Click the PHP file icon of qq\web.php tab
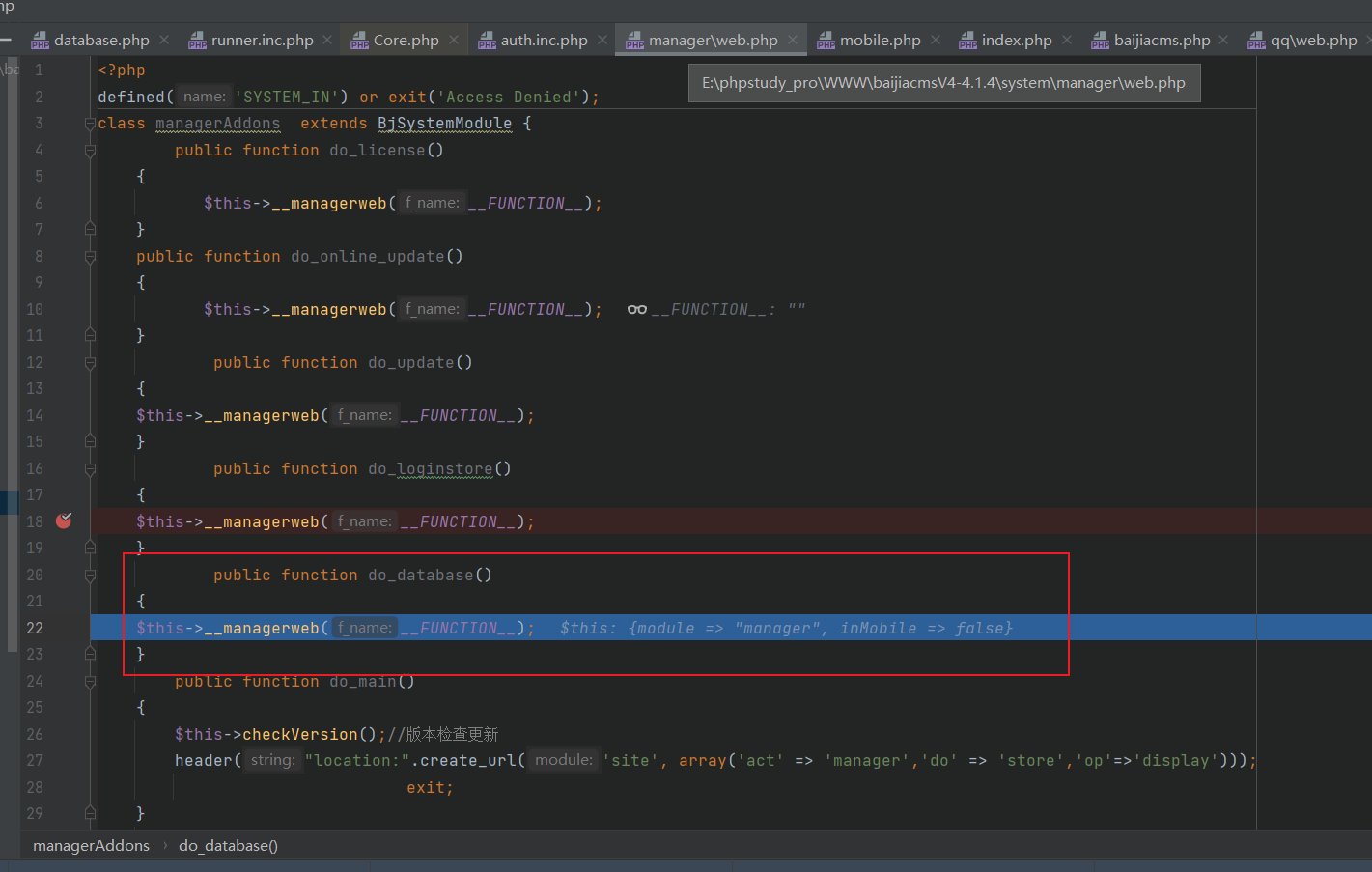Screen dimensions: 1372x872 click(1256, 41)
